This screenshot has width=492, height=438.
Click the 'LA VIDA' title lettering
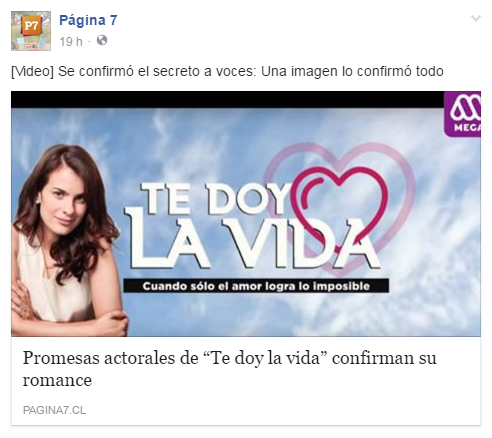tap(253, 243)
